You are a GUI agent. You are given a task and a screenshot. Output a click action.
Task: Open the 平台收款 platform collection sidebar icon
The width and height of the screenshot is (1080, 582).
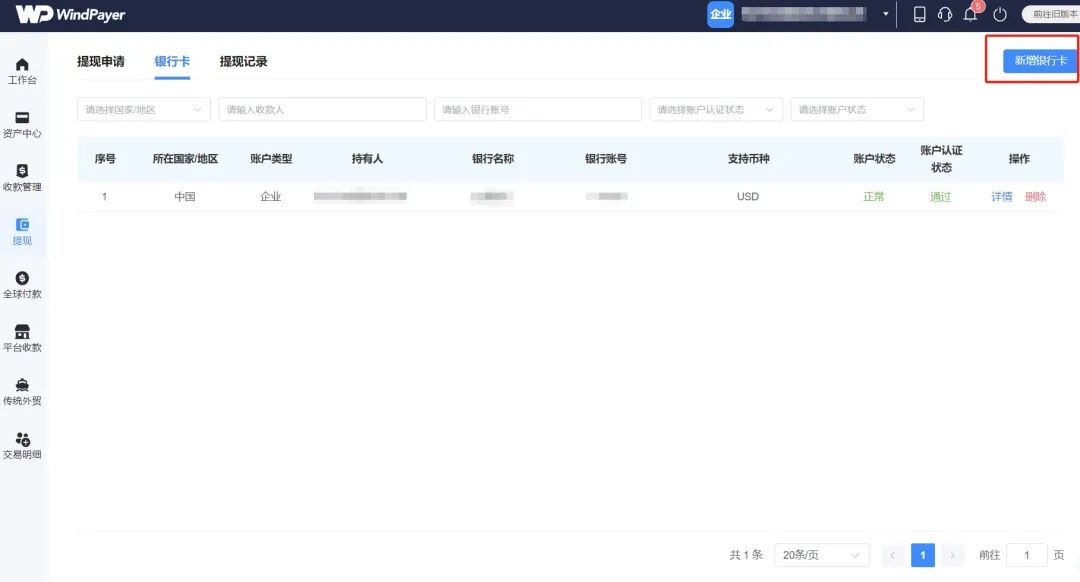click(x=22, y=337)
